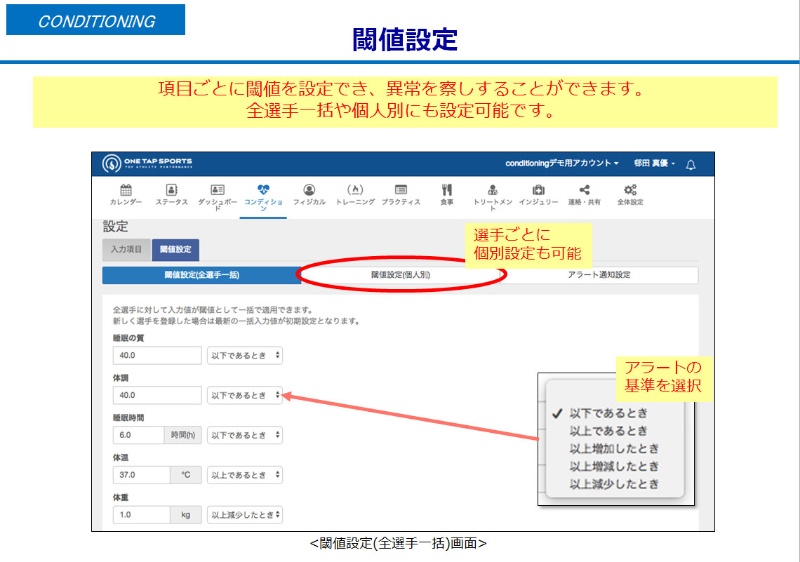Viewport: 800px width, 562px height.
Task: Open the アラート通知設定 tab
Action: (x=599, y=274)
